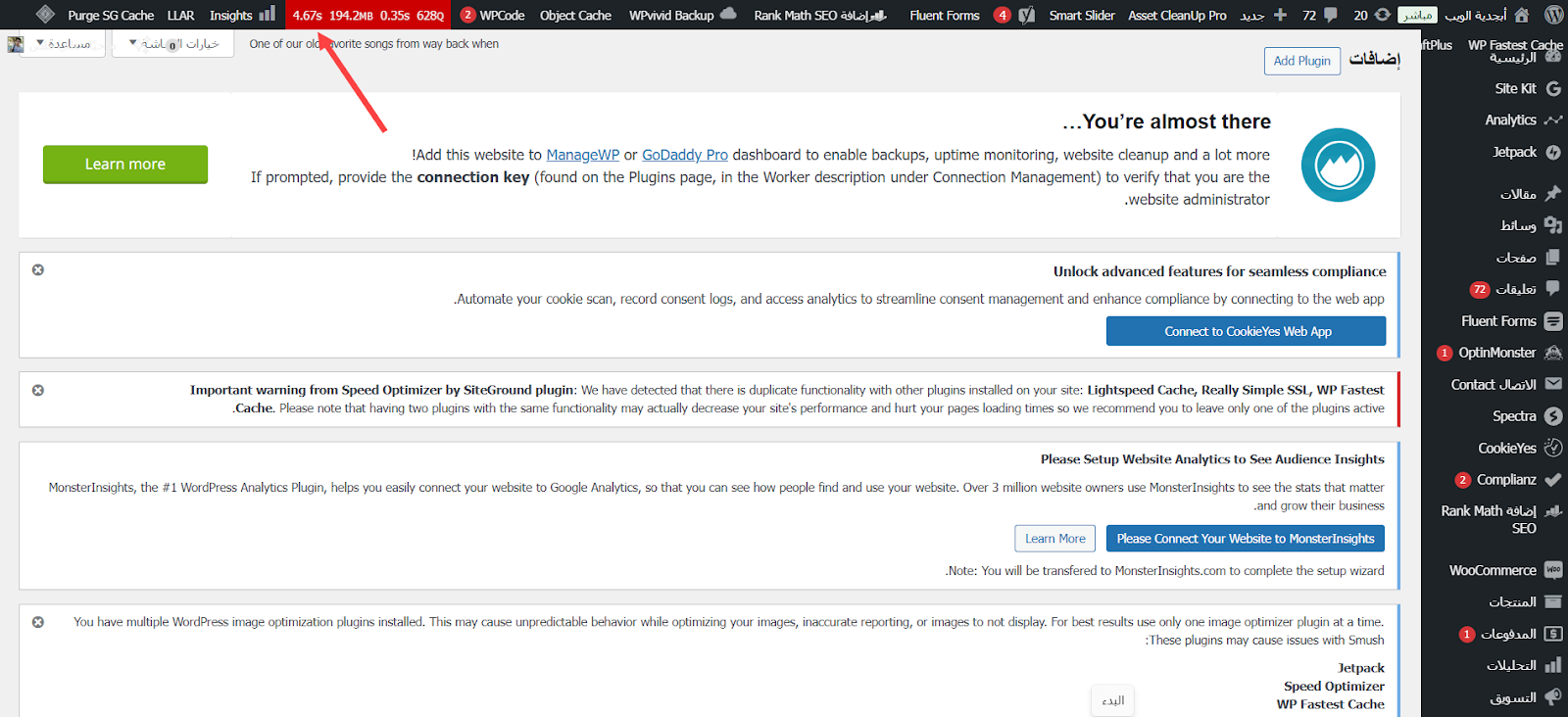Click the ManageWP link
The image size is (1568, 717).
pos(582,155)
